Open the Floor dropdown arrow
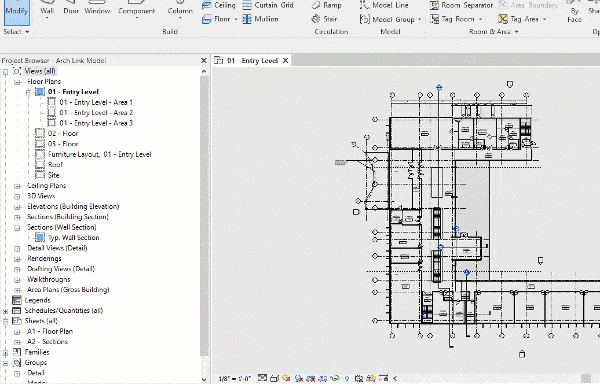 pos(236,19)
